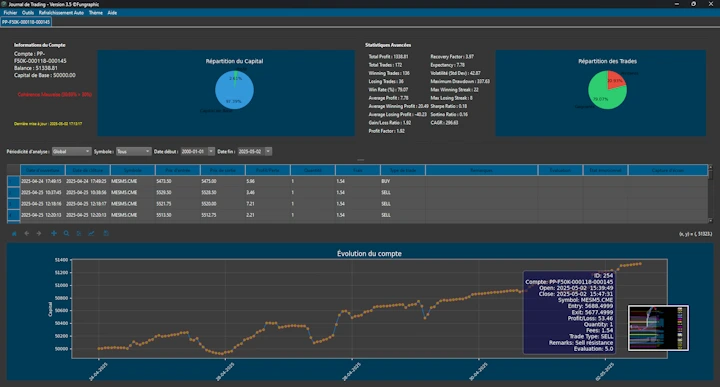
Task: Click the Etat émotionnel column header
Action: [x=605, y=170]
